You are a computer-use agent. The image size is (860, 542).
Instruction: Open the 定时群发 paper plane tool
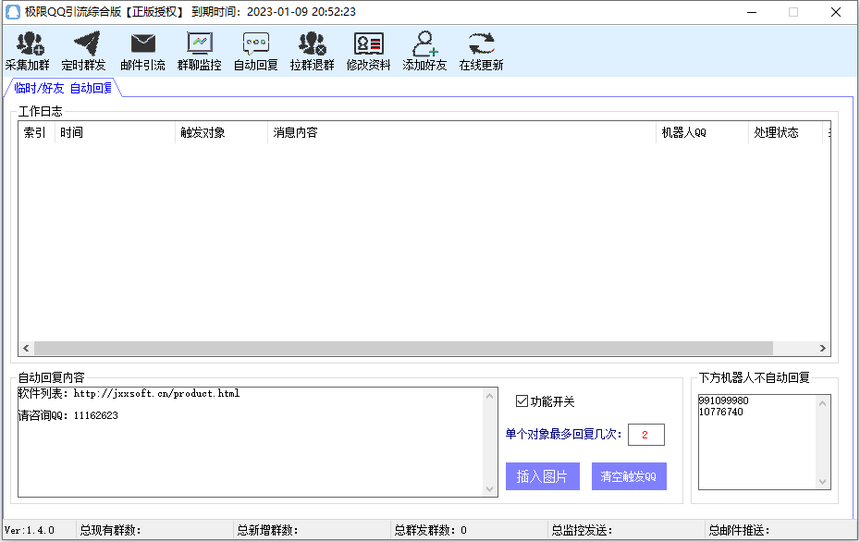coord(83,51)
